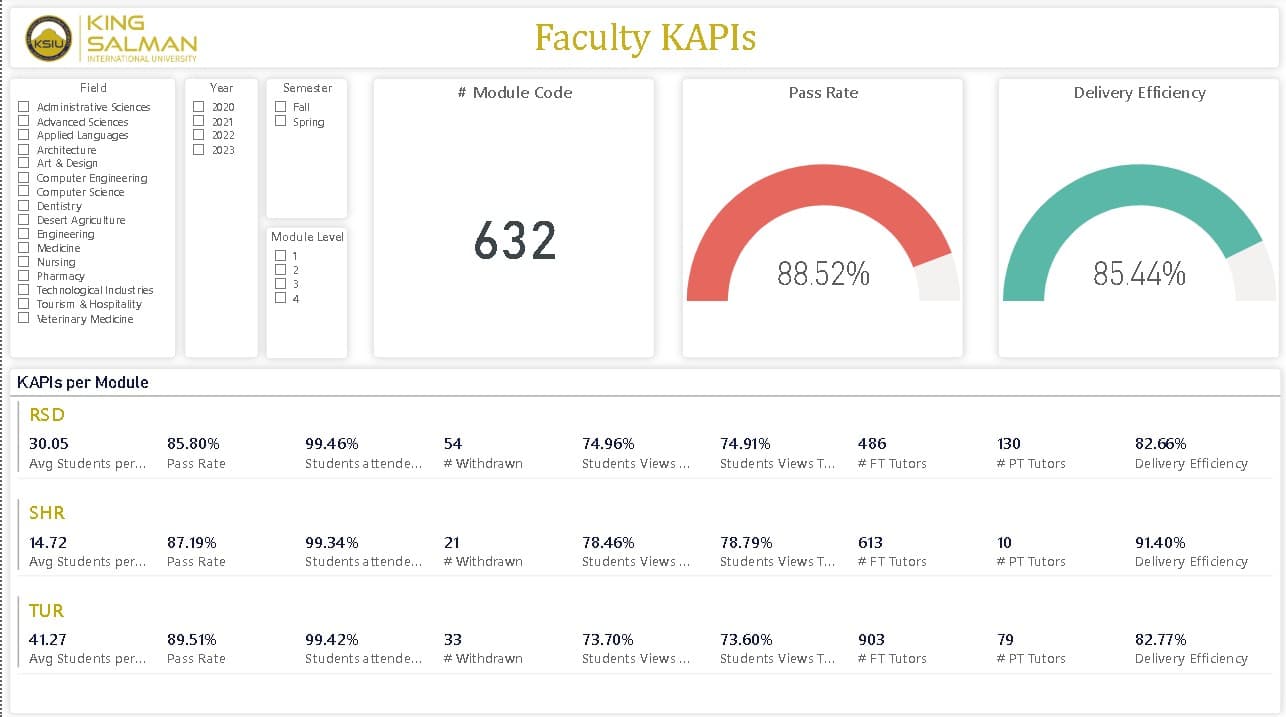Check the Technological Industries option

[x=24, y=290]
